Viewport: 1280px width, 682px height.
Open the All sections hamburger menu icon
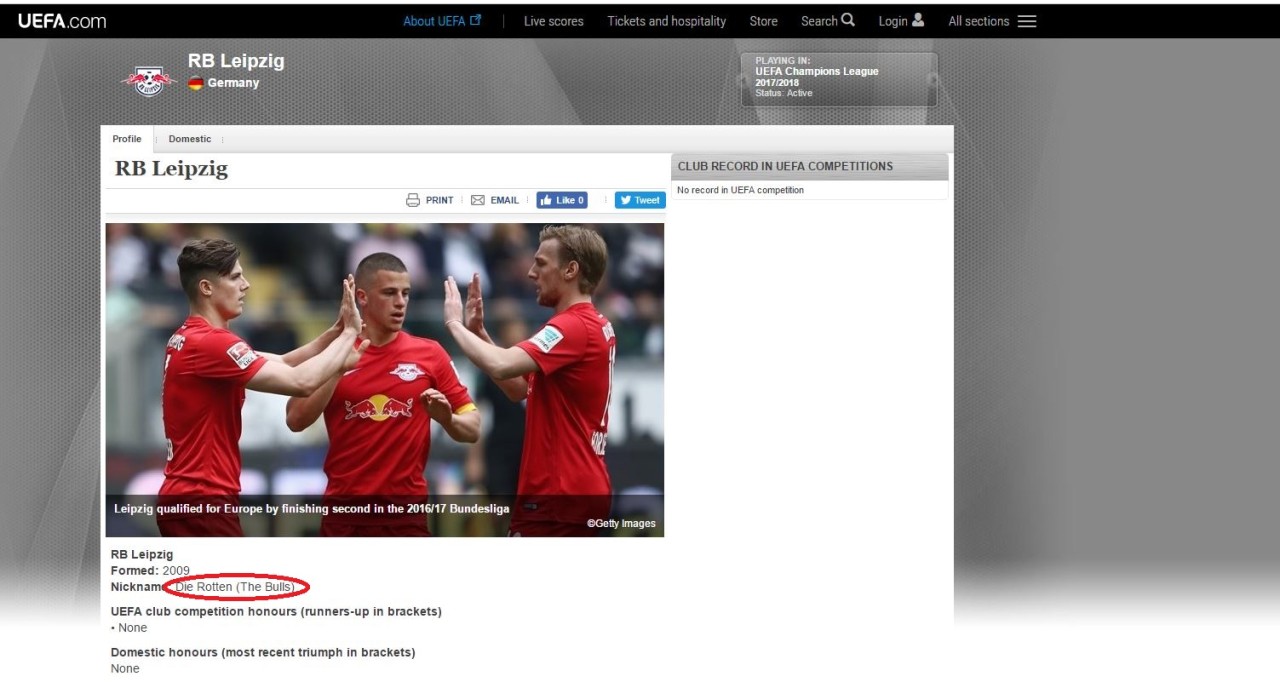(x=1027, y=21)
